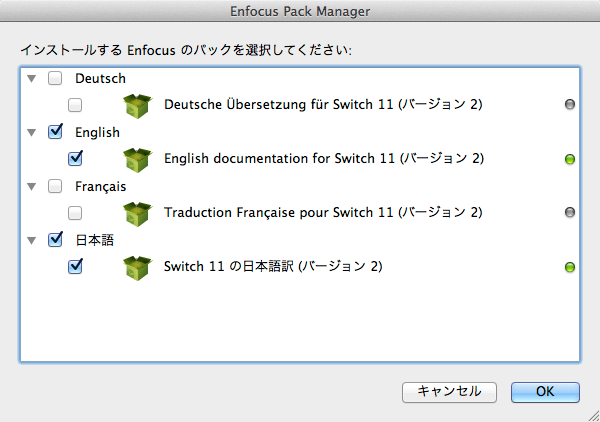This screenshot has height=422, width=600.
Task: Check the Deutsch group checkbox
Action: [x=55, y=78]
